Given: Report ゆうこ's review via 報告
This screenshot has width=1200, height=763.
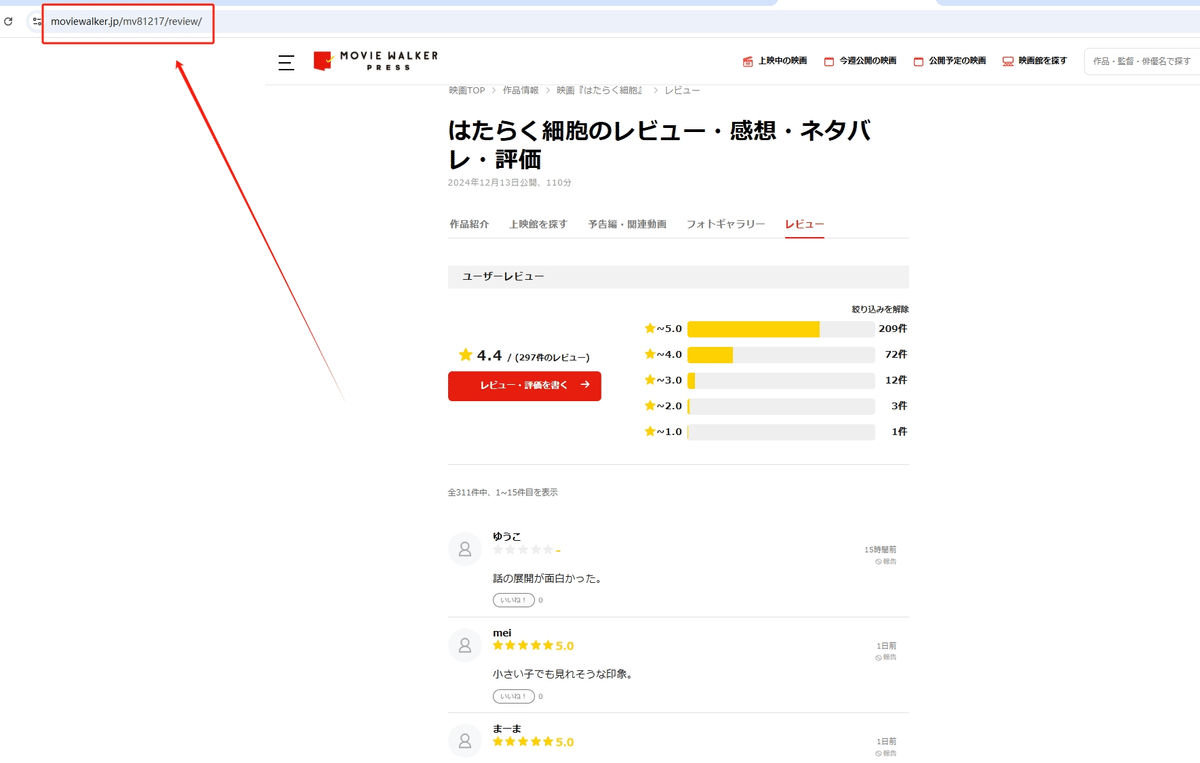Looking at the screenshot, I should click(886, 562).
